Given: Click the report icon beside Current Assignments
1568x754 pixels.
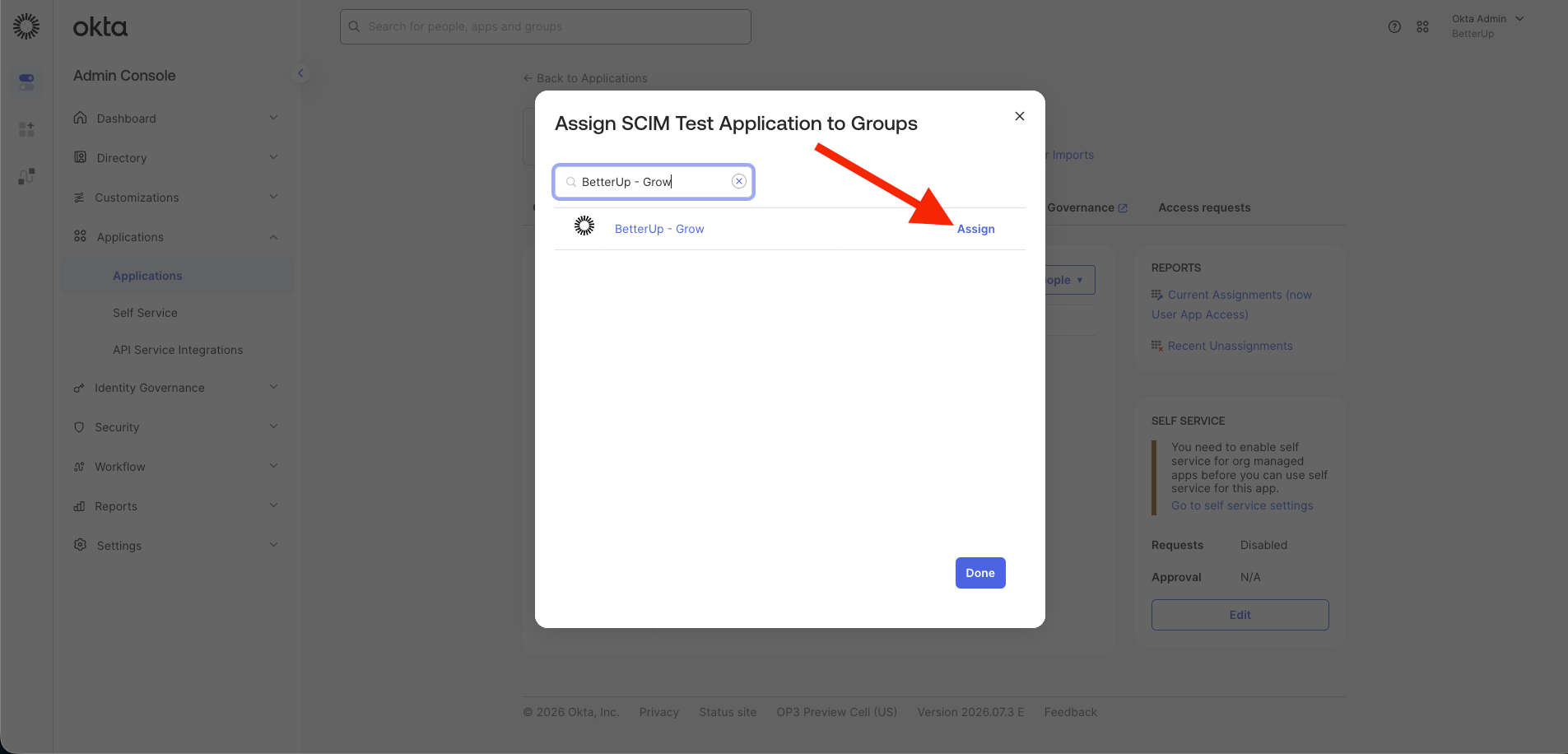Looking at the screenshot, I should pos(1157,295).
